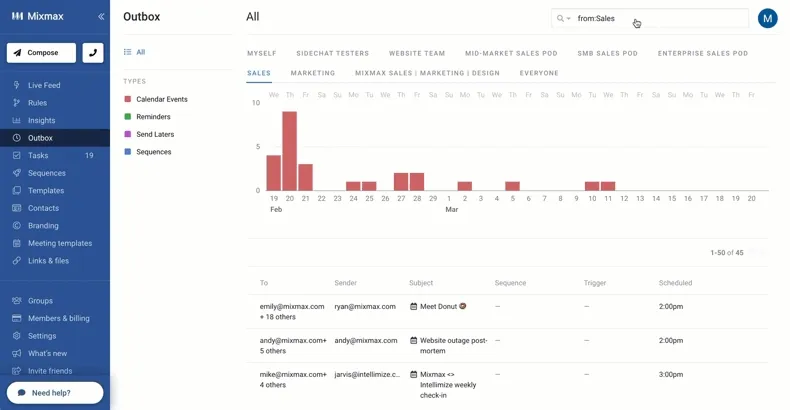Switch to the Mid-Market Sales Pod tab
Screen dimensions: 790x410
coord(511,53)
